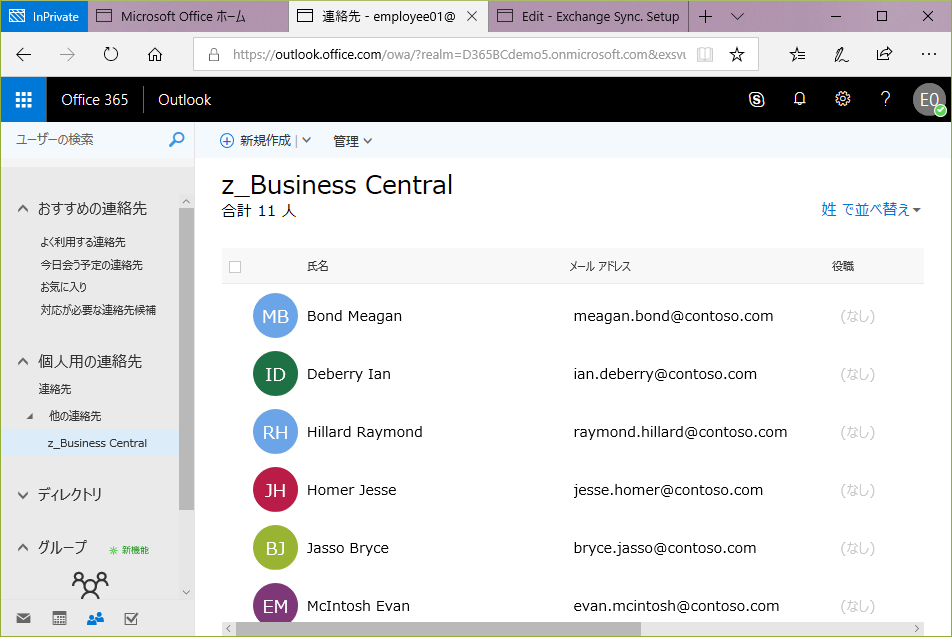Switch to the Edit - Exchange Sync. Setup tab
952x637 pixels.
pos(589,16)
